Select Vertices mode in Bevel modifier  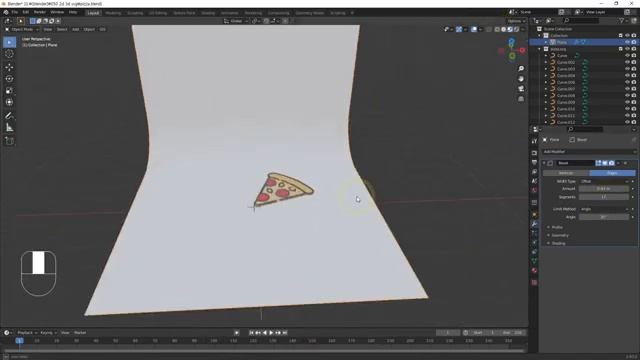click(566, 173)
